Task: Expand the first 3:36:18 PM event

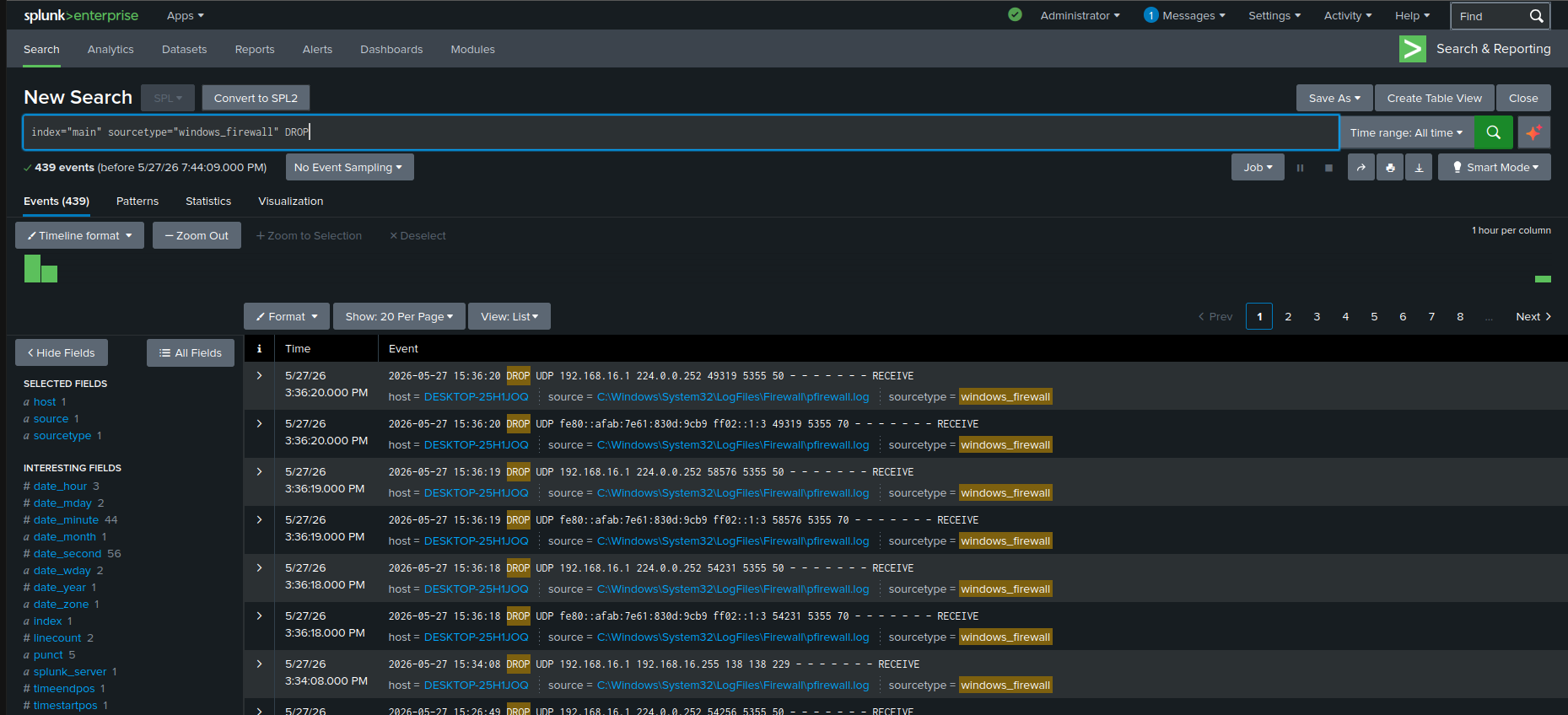Action: point(259,567)
